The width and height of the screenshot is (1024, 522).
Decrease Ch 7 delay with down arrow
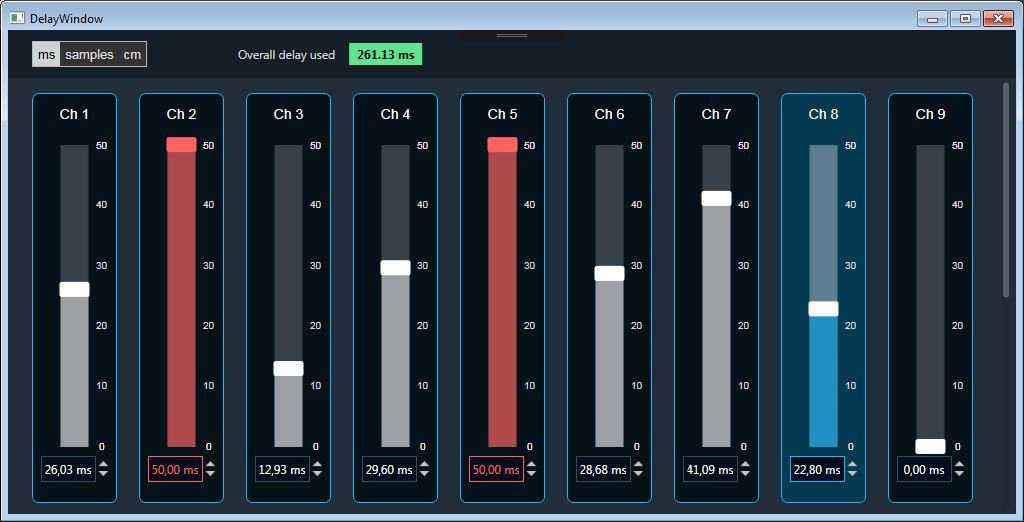pyautogui.click(x=745, y=474)
